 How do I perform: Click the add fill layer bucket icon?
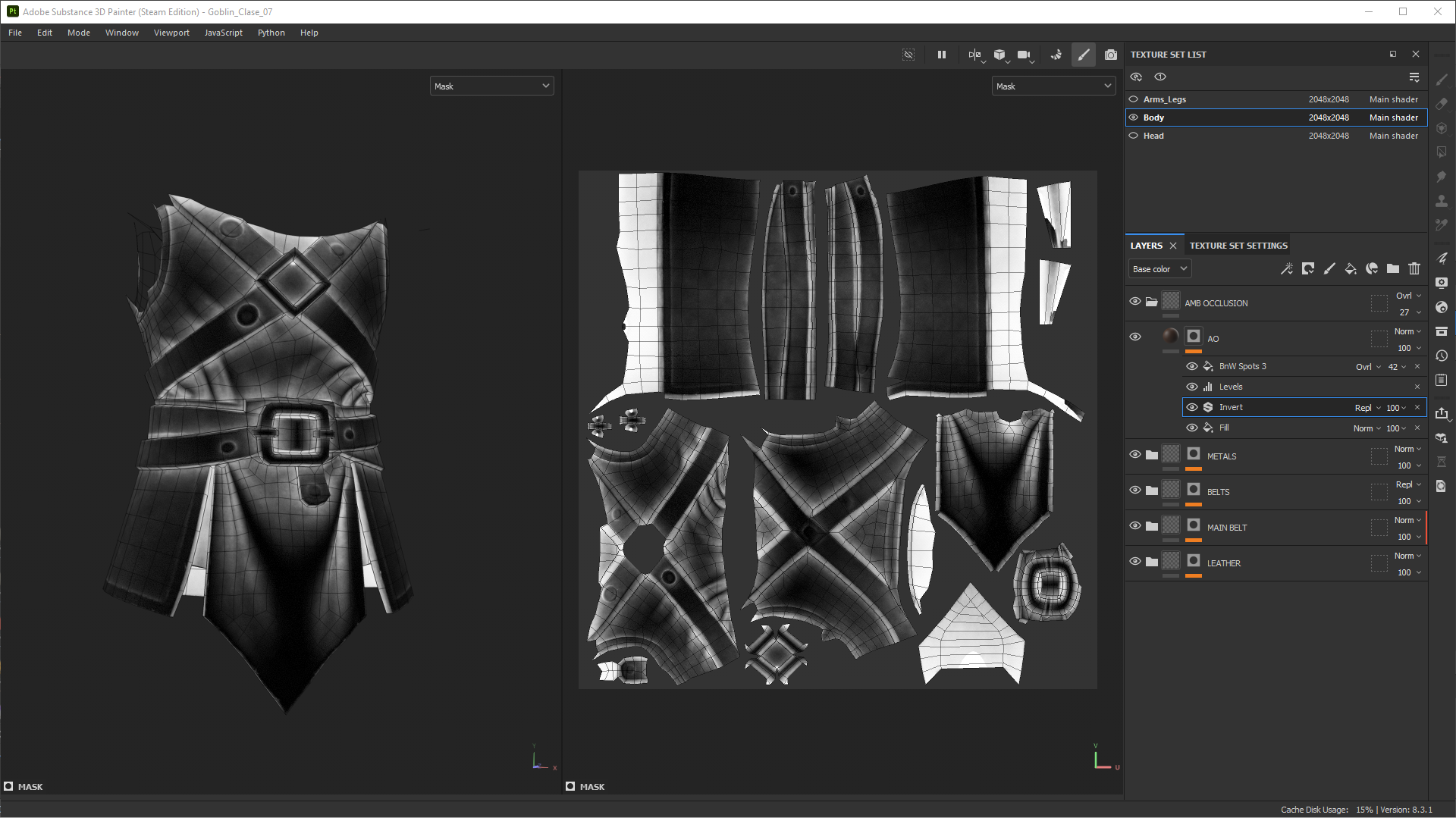(1351, 268)
